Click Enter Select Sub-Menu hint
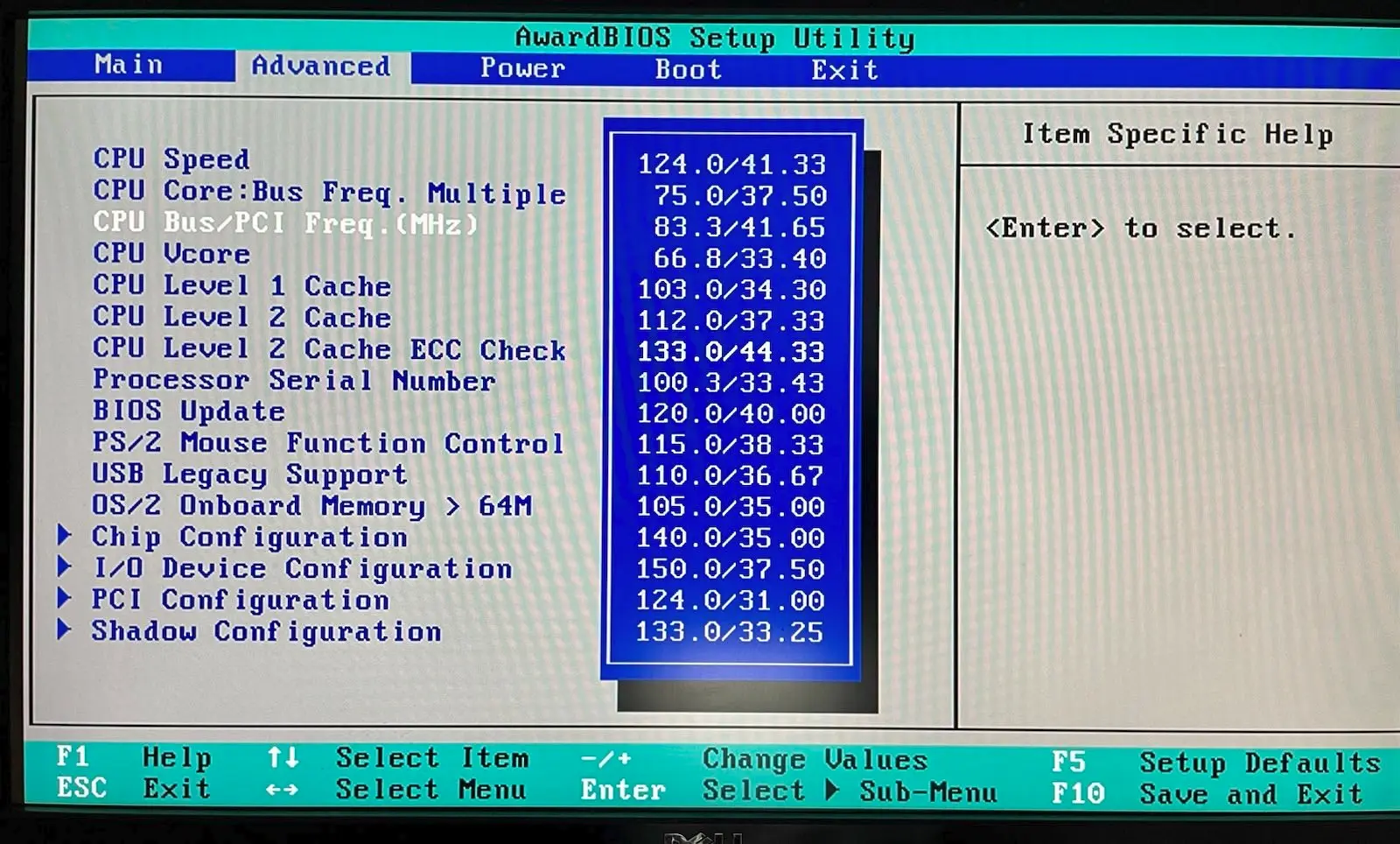Screen dimensions: 1400x844 coord(789,791)
